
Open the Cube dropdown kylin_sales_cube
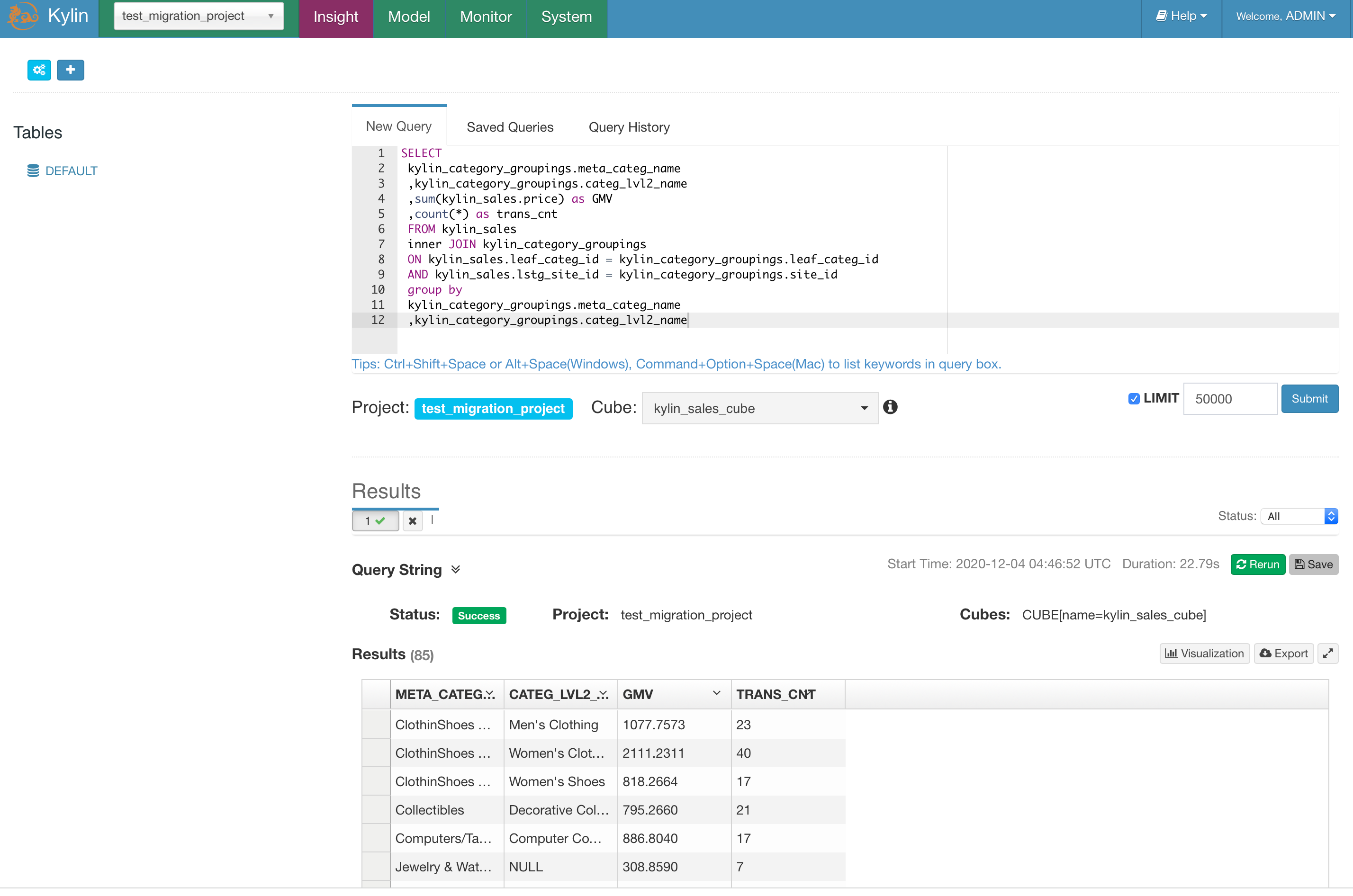point(759,408)
